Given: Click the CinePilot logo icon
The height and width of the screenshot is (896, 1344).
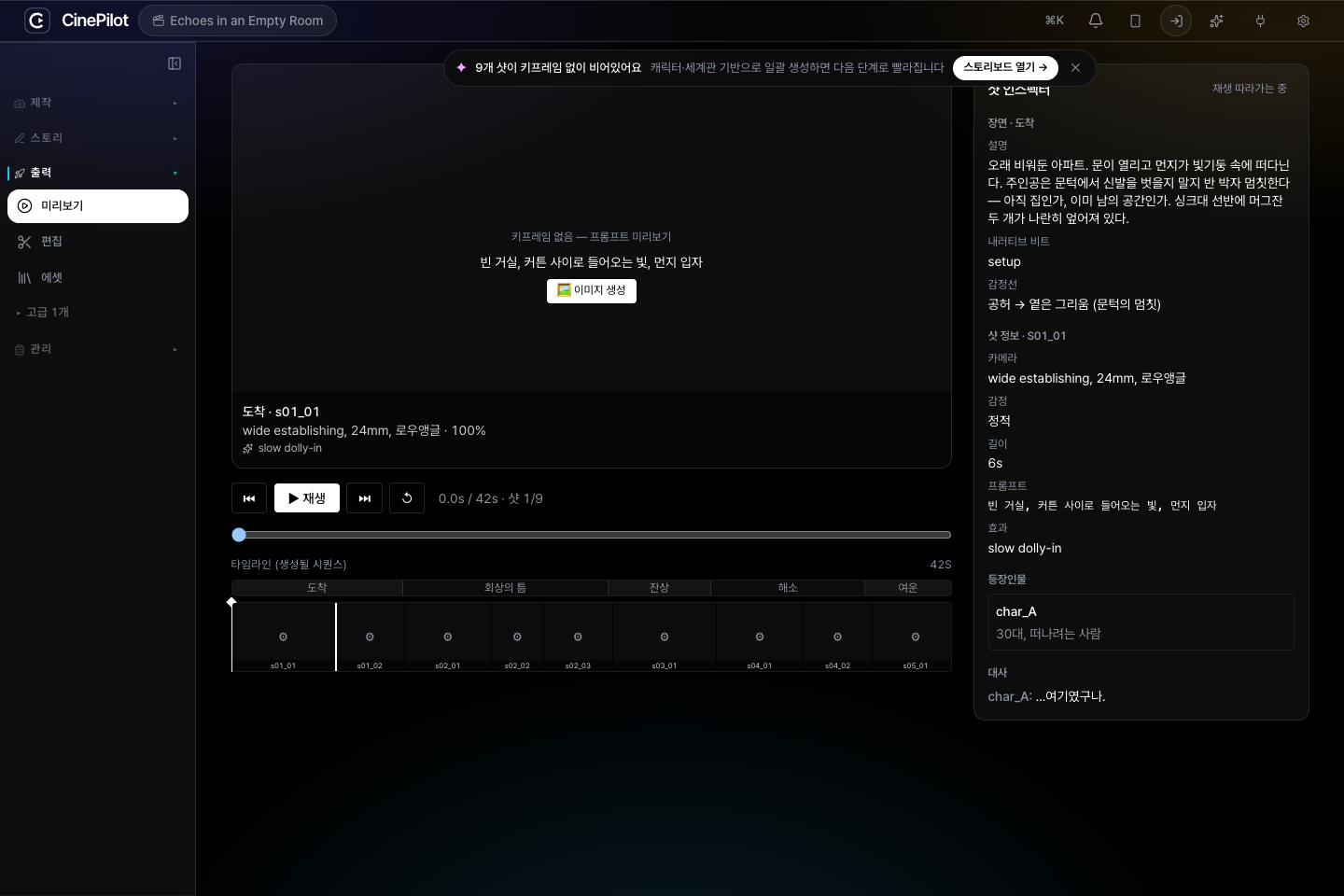Looking at the screenshot, I should [37, 21].
